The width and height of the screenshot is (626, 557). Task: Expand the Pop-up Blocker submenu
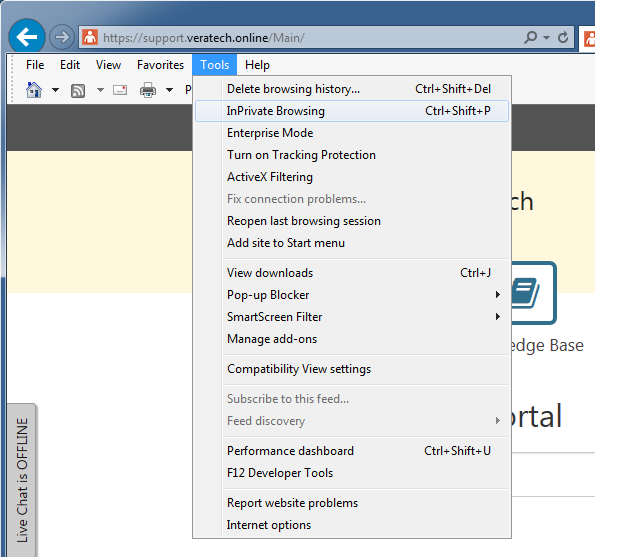click(352, 295)
